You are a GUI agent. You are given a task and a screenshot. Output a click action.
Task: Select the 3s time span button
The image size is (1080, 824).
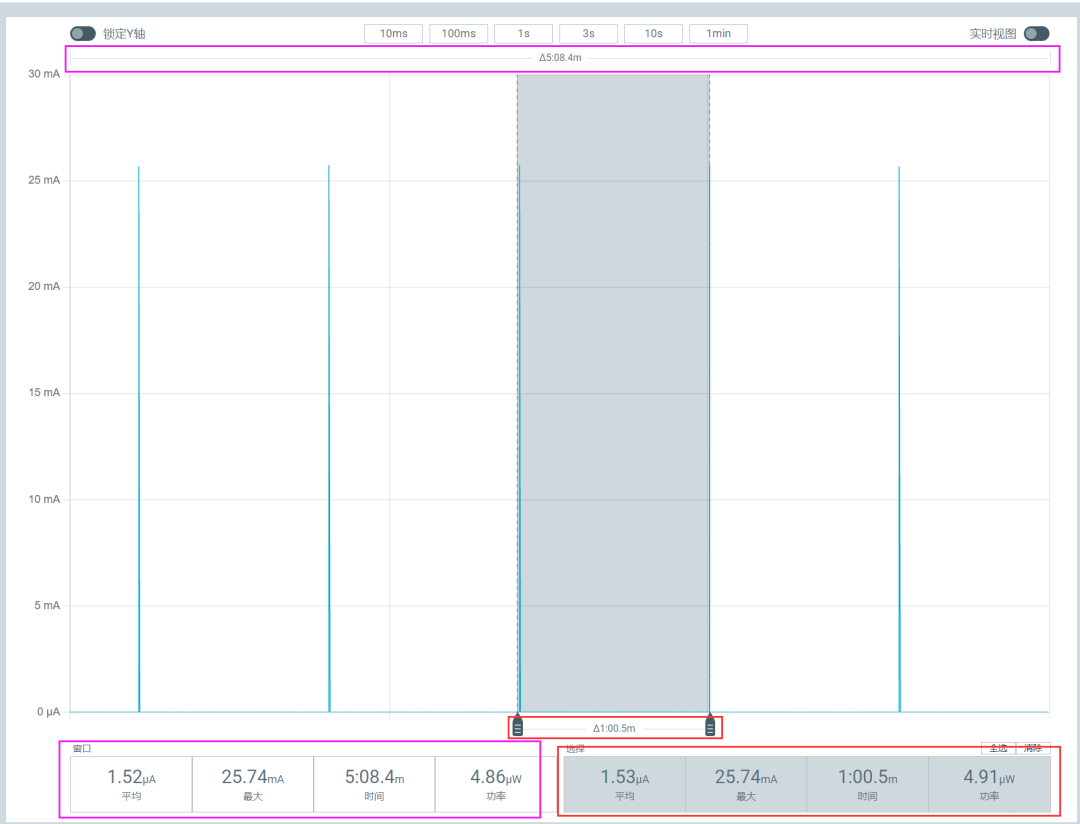click(588, 34)
